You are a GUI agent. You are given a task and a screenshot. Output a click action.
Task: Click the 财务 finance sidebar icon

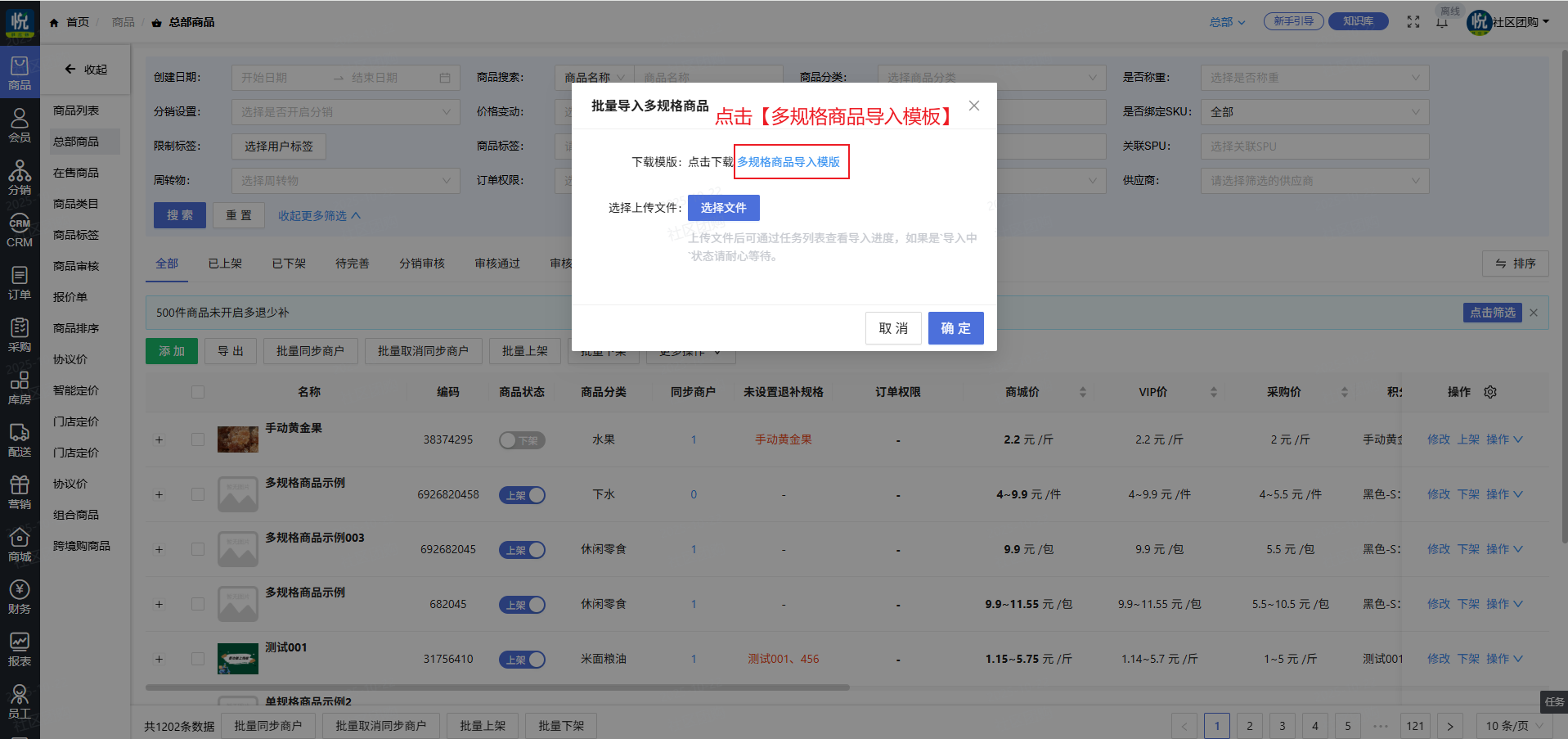tap(20, 597)
